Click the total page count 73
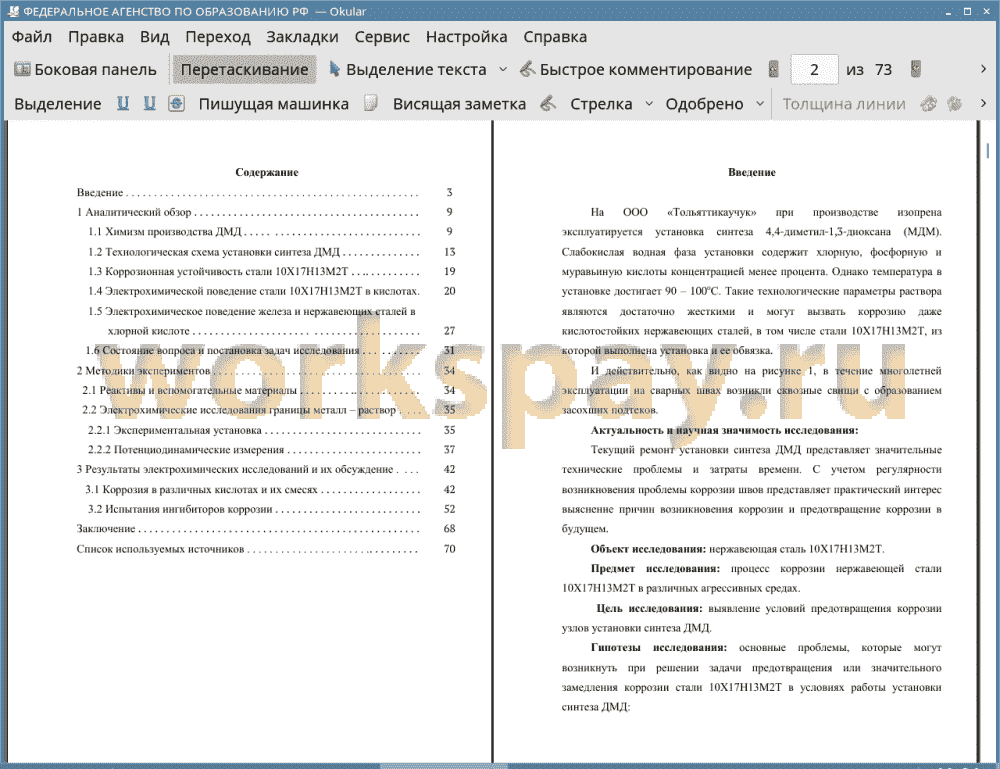Screen dimensions: 1000x769 [x=883, y=70]
